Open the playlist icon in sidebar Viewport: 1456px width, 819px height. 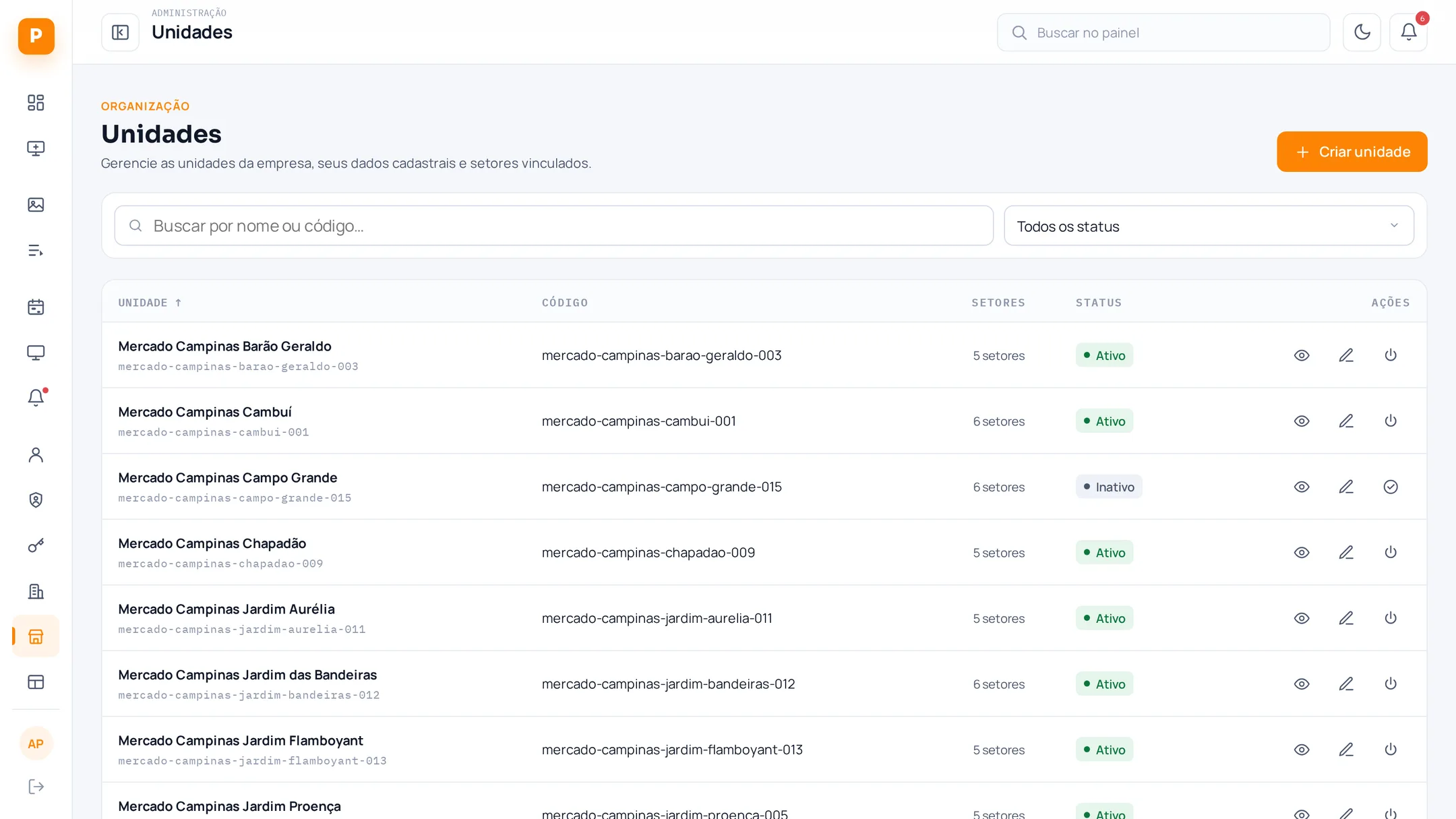(36, 251)
